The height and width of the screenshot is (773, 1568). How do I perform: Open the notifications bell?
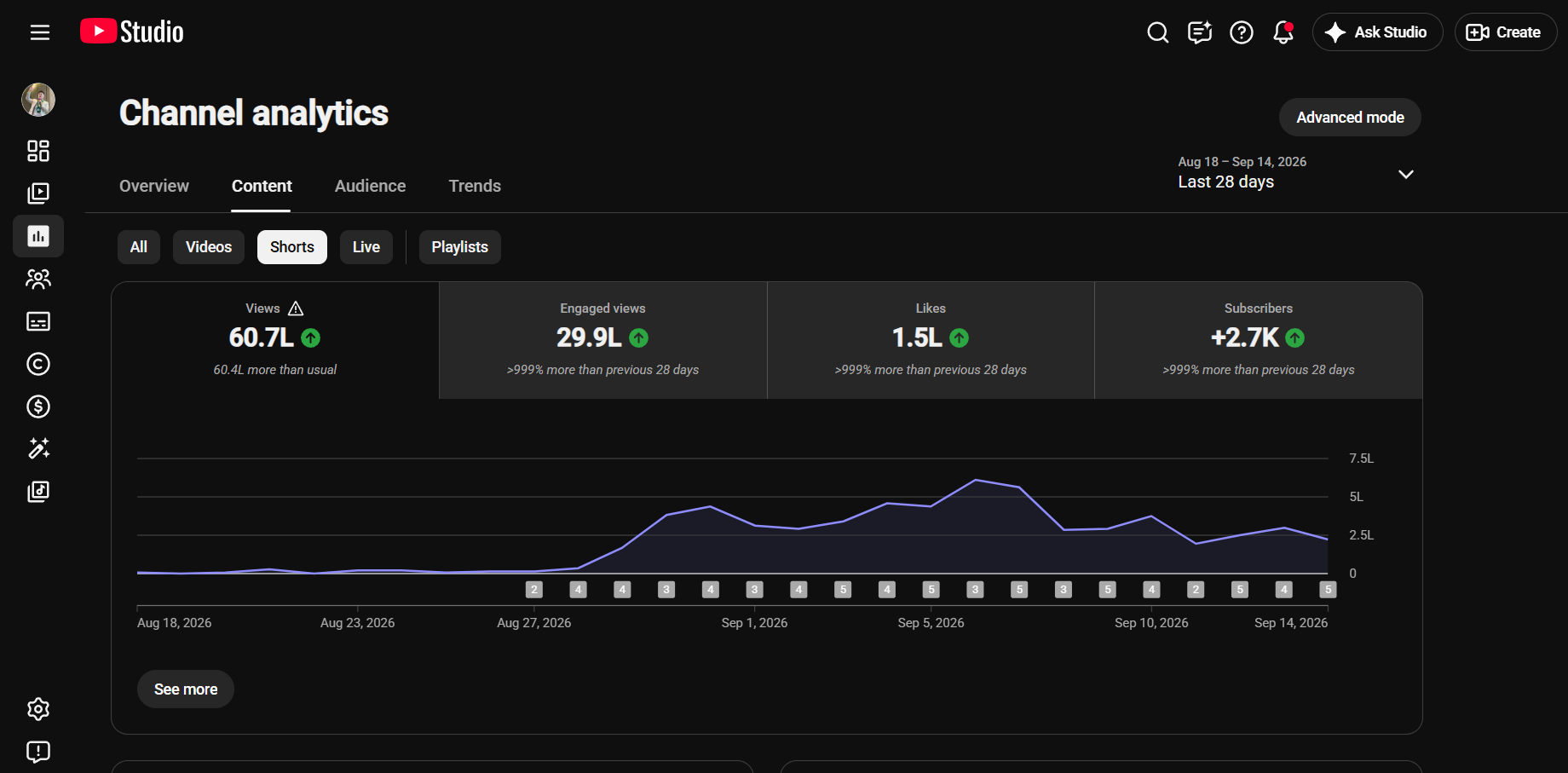coord(1283,32)
